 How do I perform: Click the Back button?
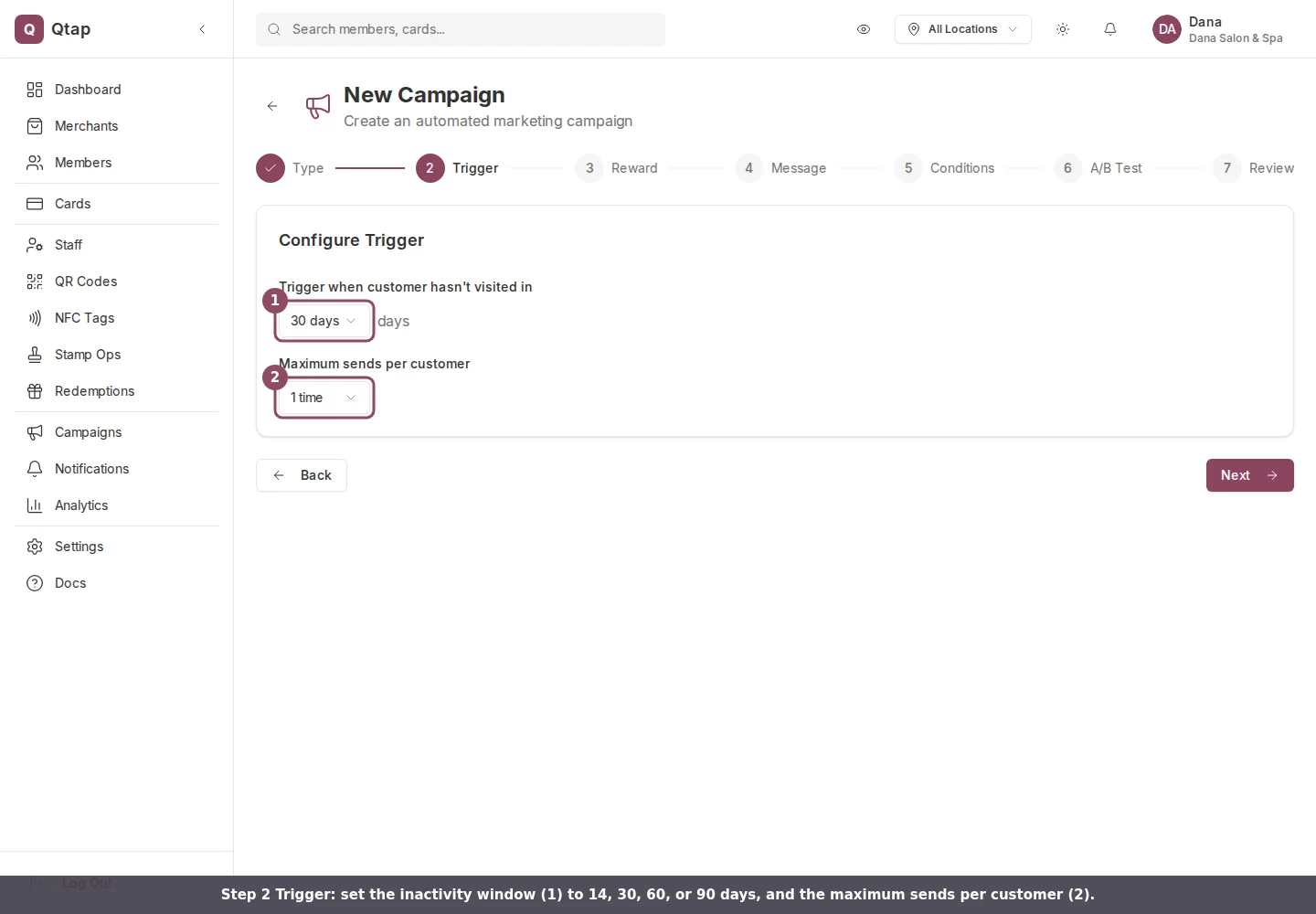click(302, 475)
